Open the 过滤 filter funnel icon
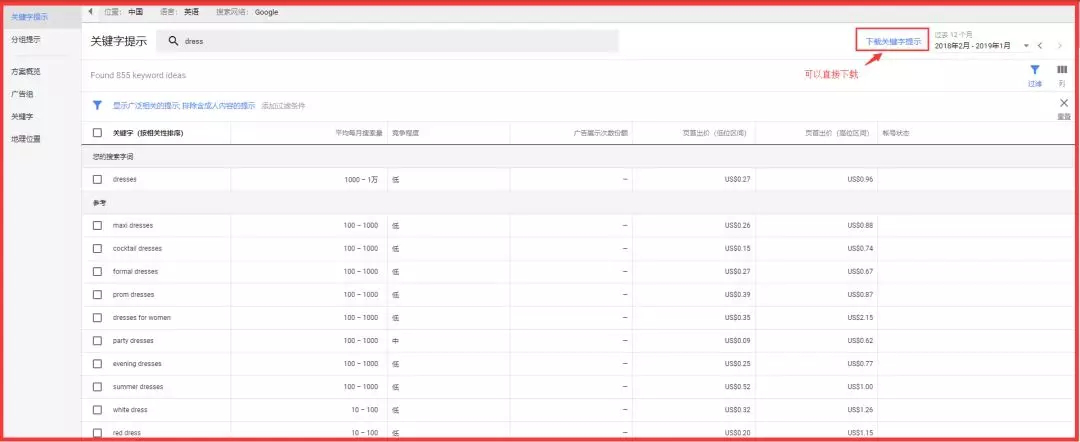Image resolution: width=1080 pixels, height=442 pixels. 1035,70
